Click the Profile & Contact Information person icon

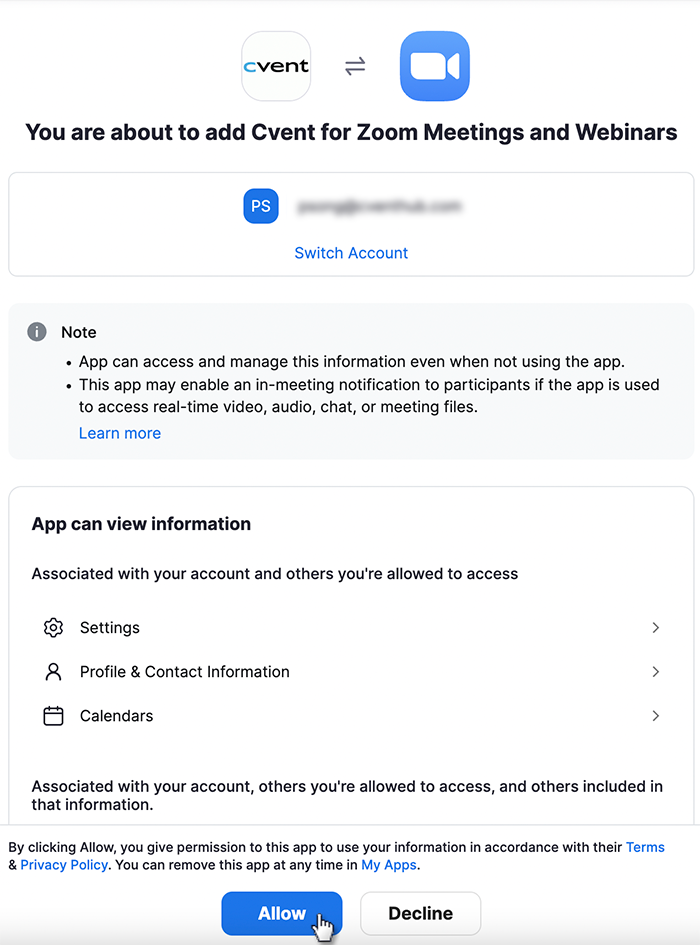coord(54,671)
